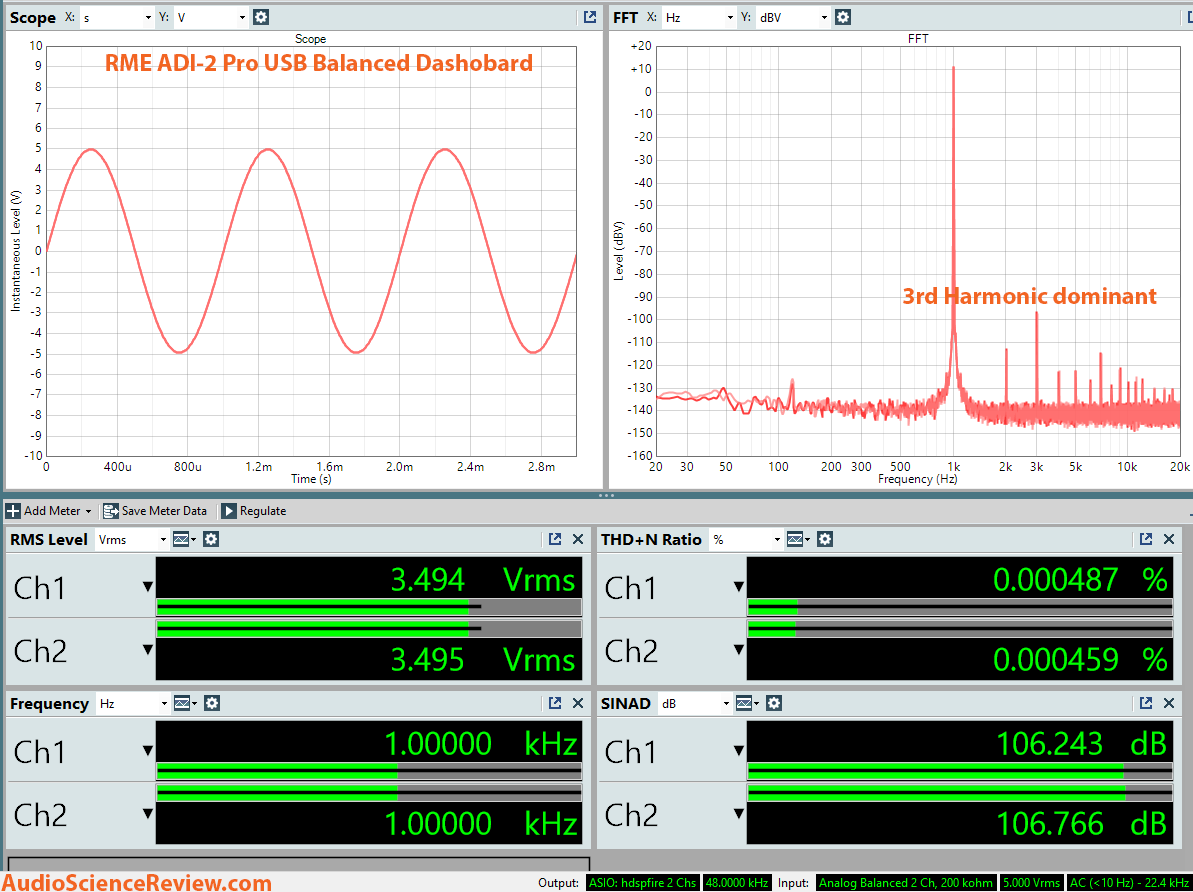This screenshot has width=1193, height=892.
Task: Open Scope X axis unit dropdown
Action: (116, 17)
